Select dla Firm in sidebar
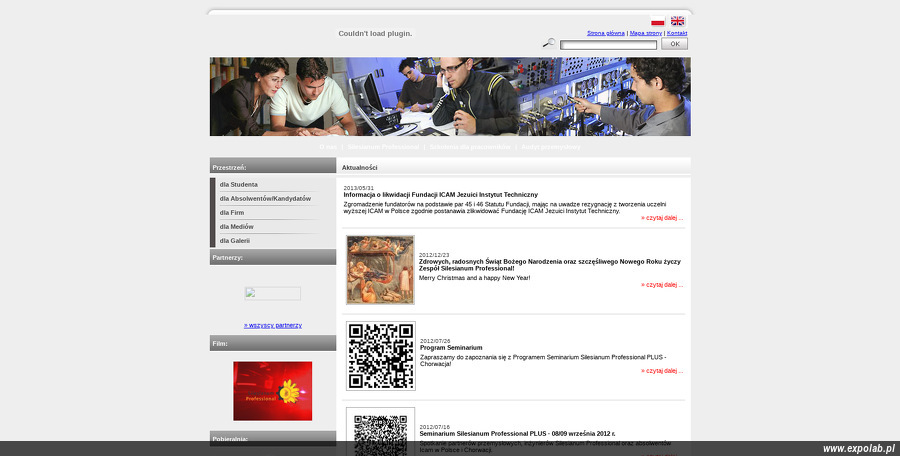This screenshot has width=900, height=456. 232,212
